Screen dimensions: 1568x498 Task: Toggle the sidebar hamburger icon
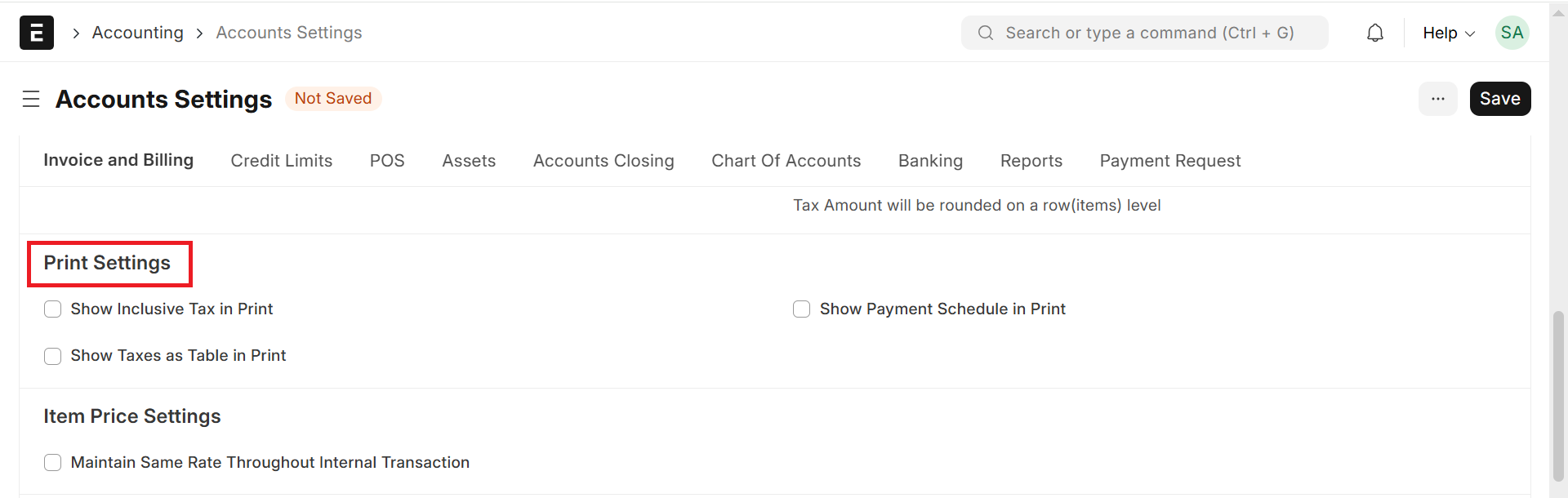[x=31, y=99]
